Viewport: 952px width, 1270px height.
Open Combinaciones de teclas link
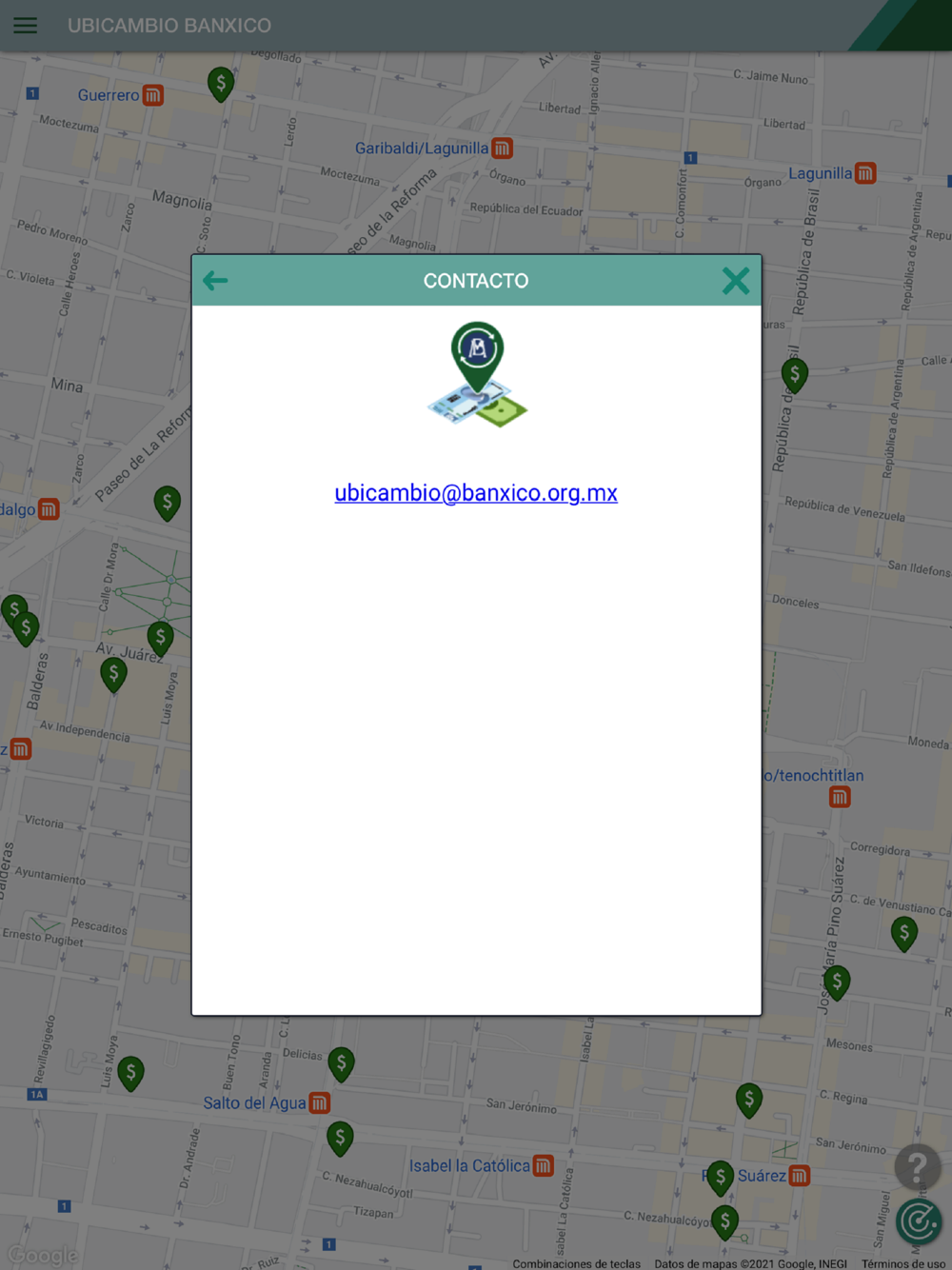point(577,1263)
